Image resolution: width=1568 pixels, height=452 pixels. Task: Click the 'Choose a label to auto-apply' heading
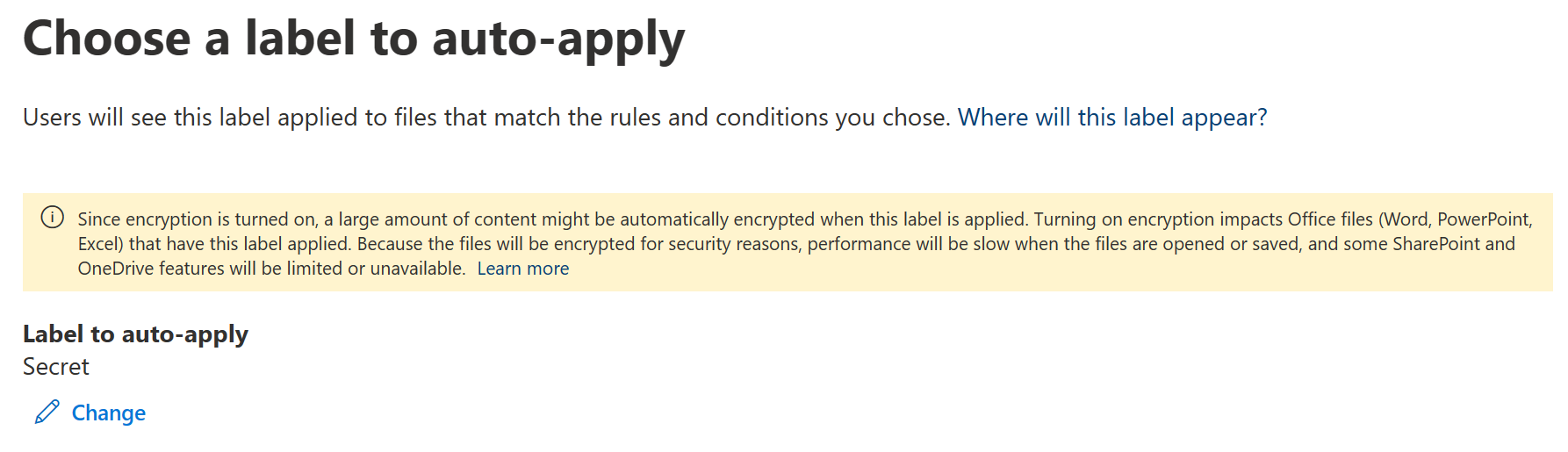(354, 39)
